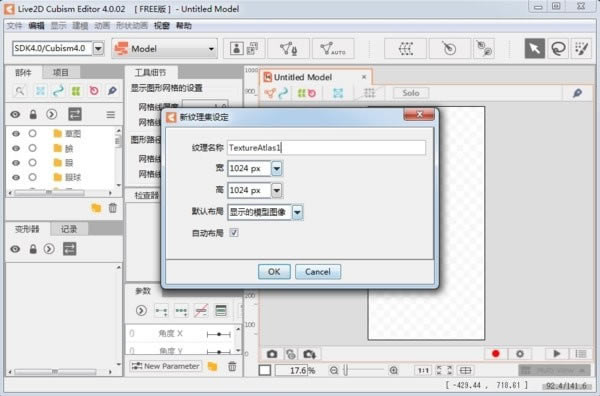Open the texture atlas editor icon
The width and height of the screenshot is (600, 396).
[x=253, y=49]
